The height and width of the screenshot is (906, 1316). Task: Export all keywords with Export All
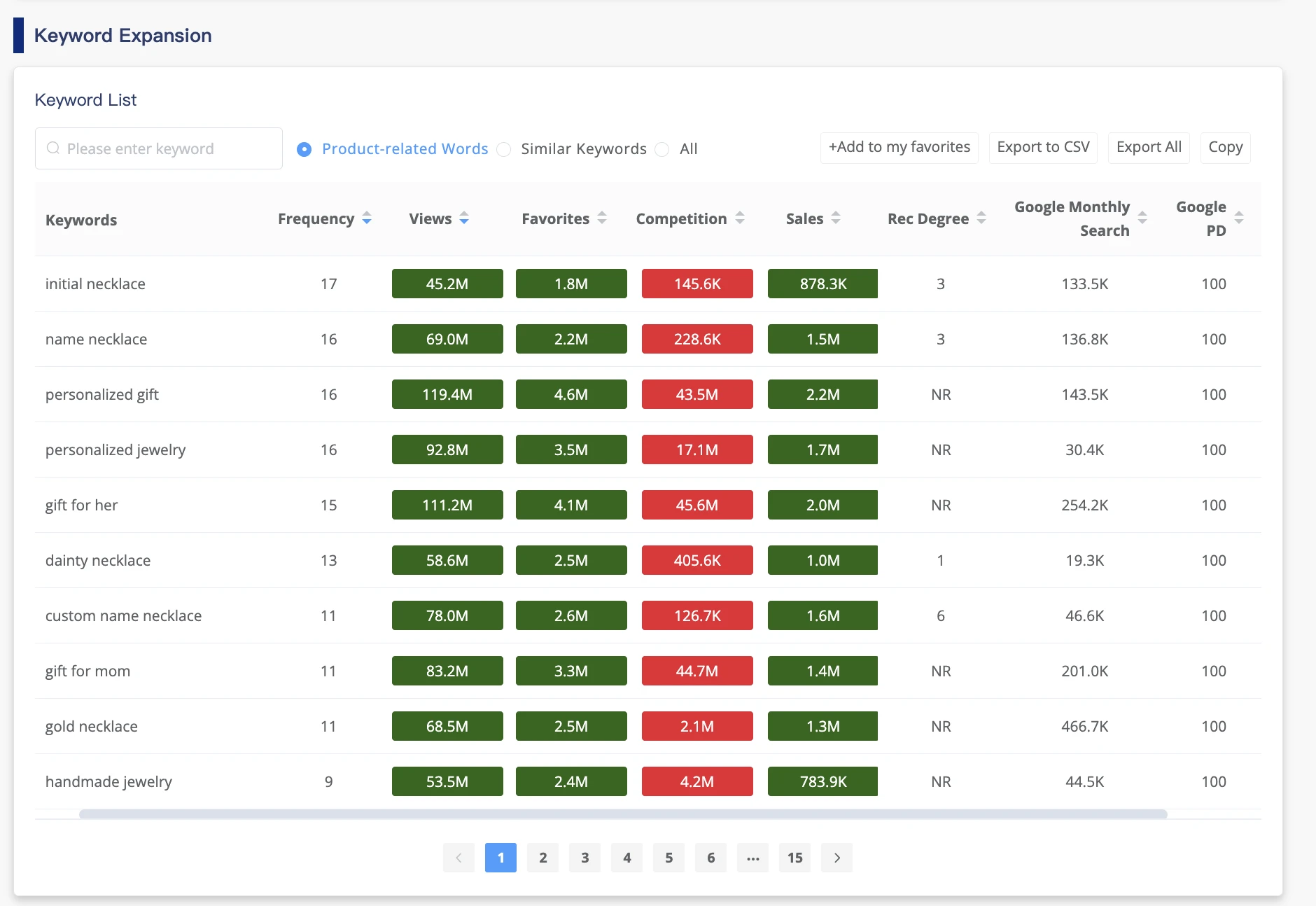click(1148, 147)
